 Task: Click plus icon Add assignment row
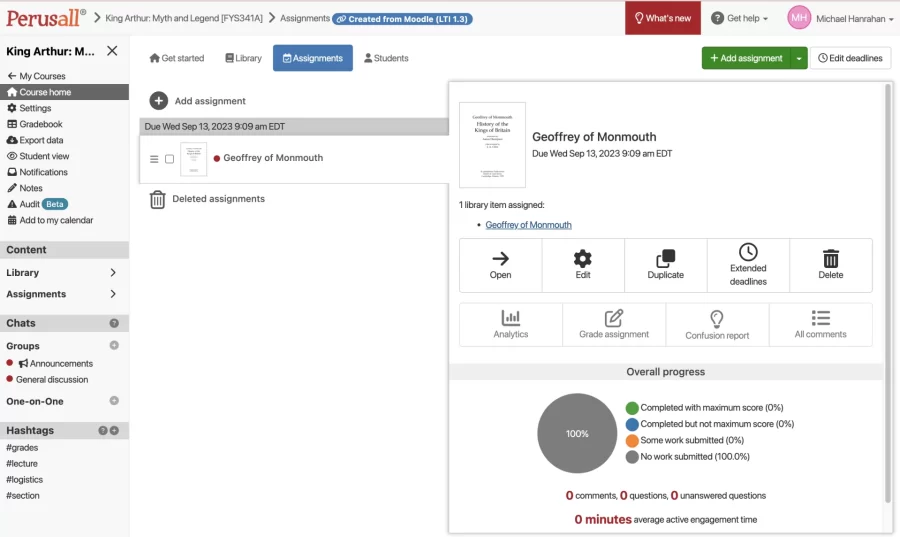coord(158,101)
